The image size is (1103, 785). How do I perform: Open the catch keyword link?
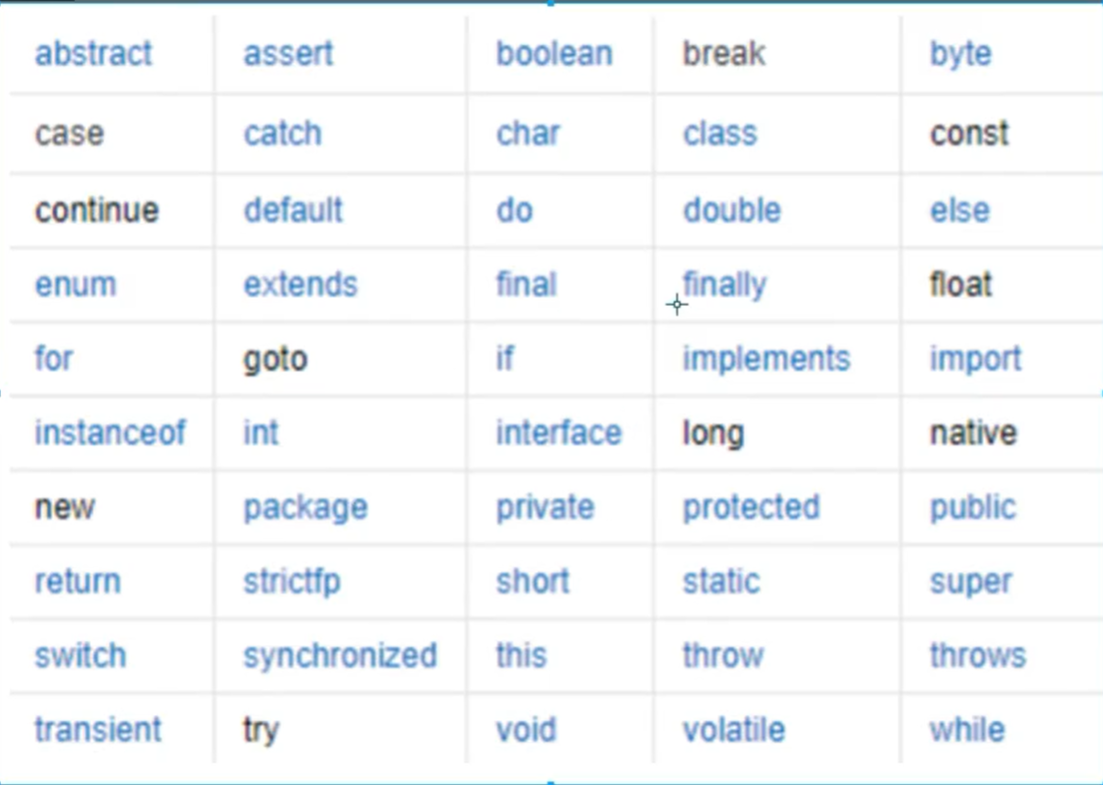283,133
